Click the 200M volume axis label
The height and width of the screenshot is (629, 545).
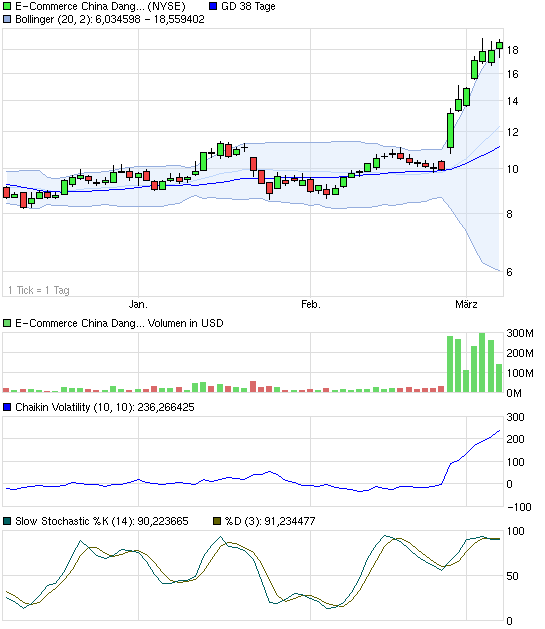pyautogui.click(x=520, y=353)
